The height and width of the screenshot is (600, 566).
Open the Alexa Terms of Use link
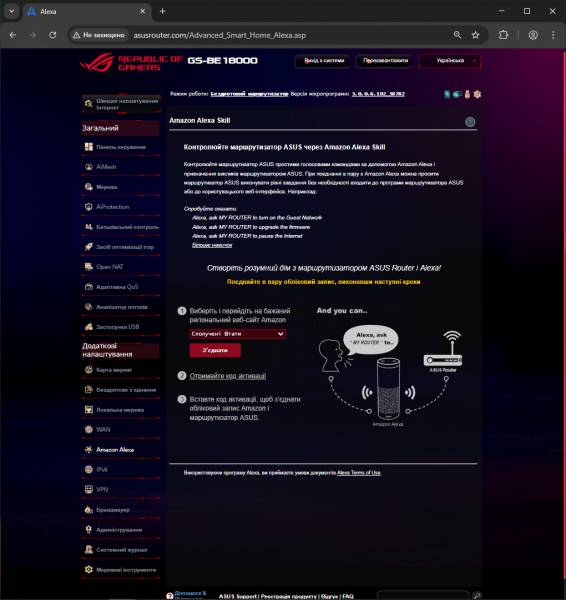point(359,473)
